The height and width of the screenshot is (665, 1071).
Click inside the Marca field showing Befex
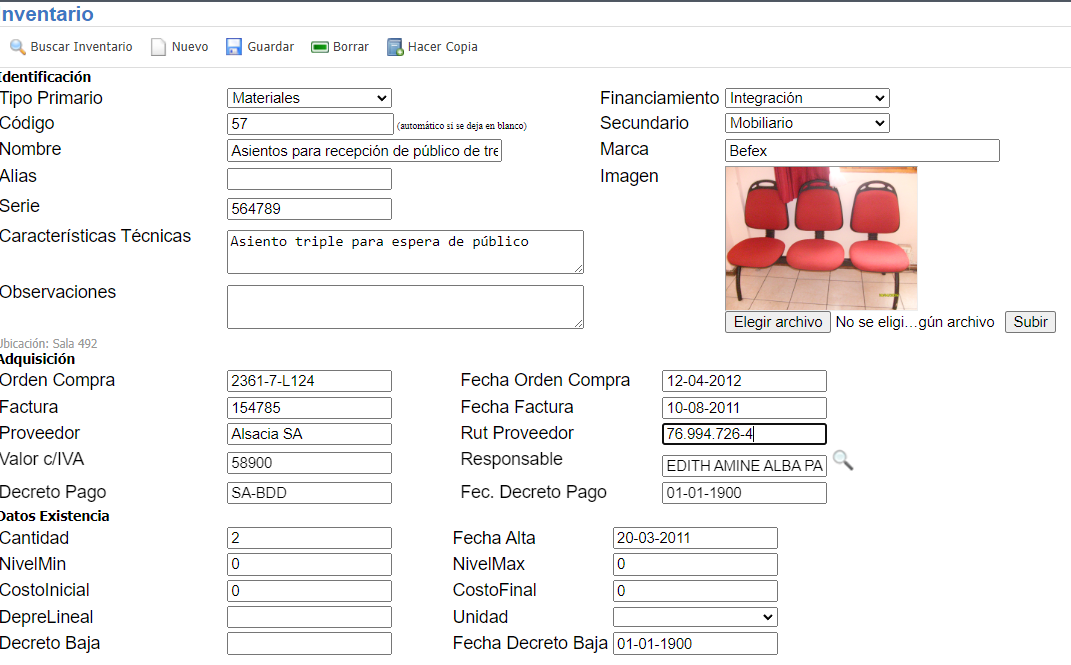coord(860,150)
